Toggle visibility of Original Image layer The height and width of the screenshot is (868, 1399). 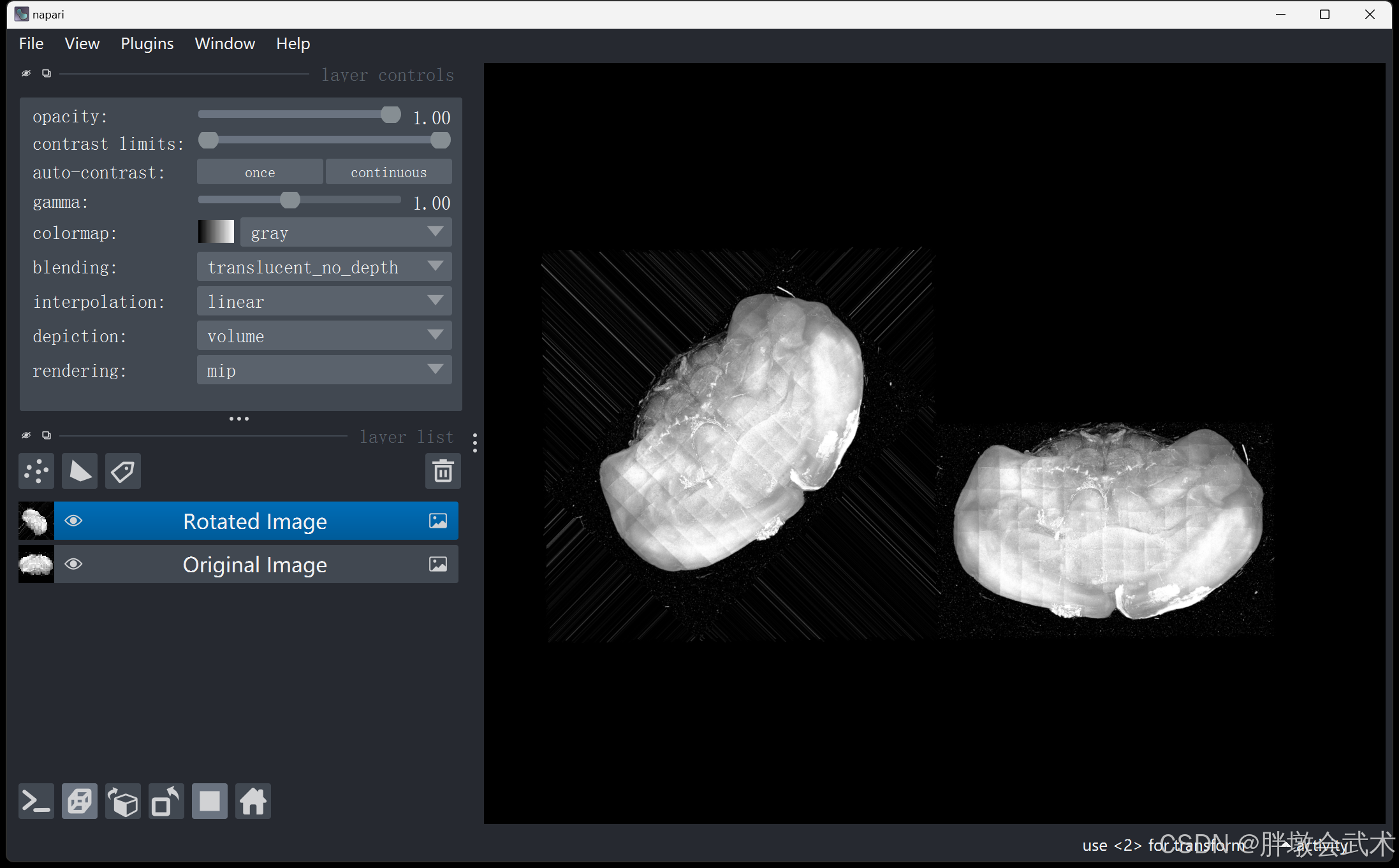click(74, 565)
